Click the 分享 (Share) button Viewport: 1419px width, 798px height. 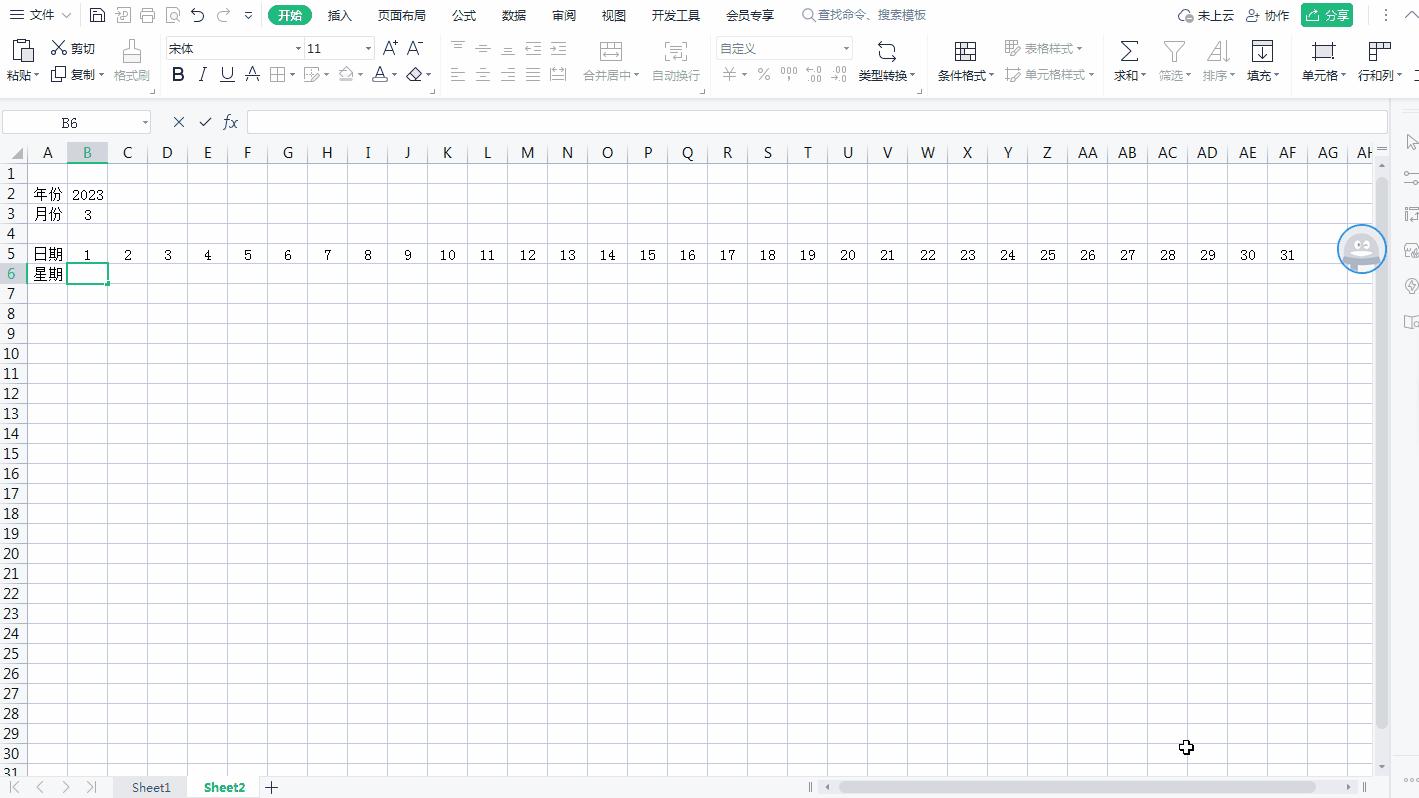[x=1327, y=14]
